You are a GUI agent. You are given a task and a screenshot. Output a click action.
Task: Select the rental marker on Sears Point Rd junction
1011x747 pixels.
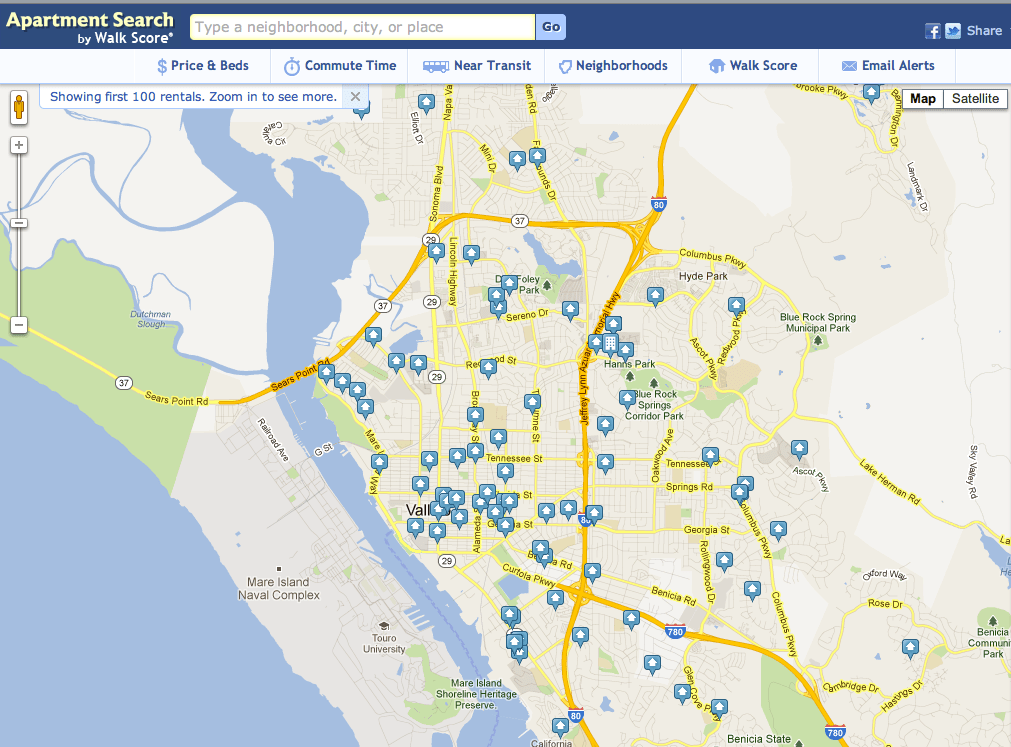click(x=326, y=373)
